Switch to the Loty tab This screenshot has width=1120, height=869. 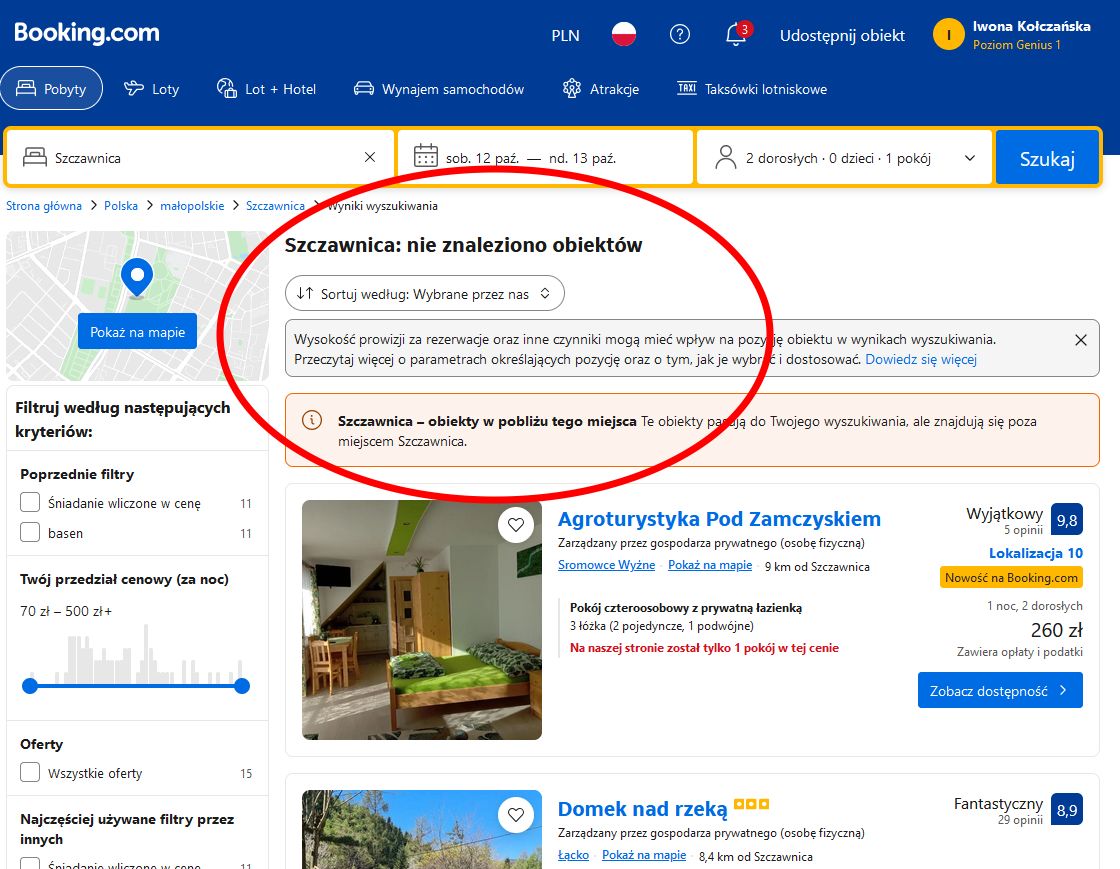click(x=151, y=89)
